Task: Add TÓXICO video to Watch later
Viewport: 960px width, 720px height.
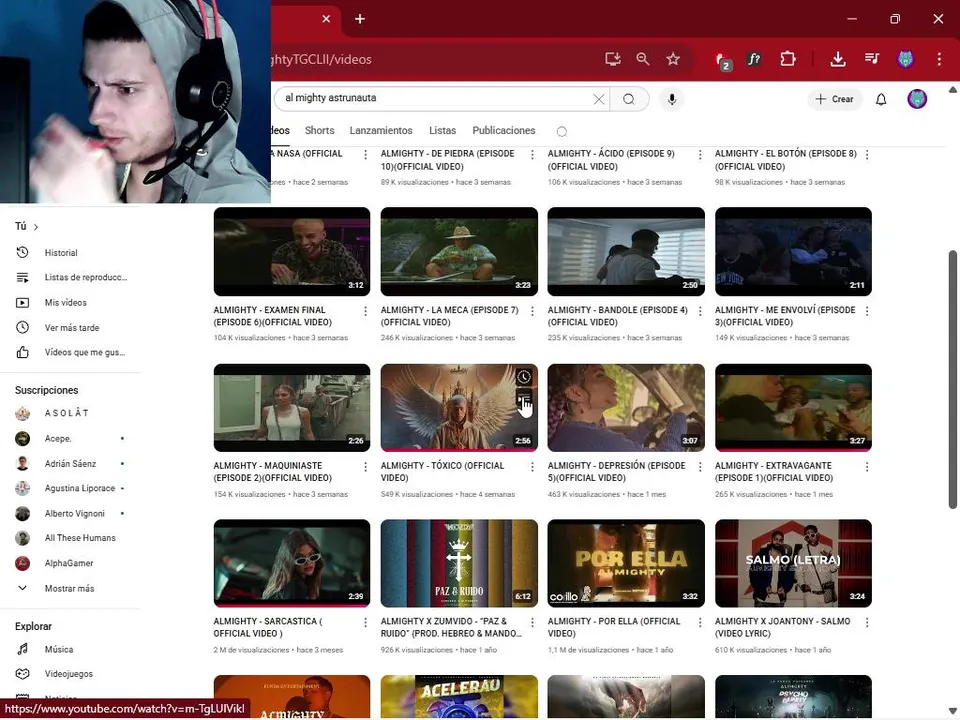Action: (523, 377)
